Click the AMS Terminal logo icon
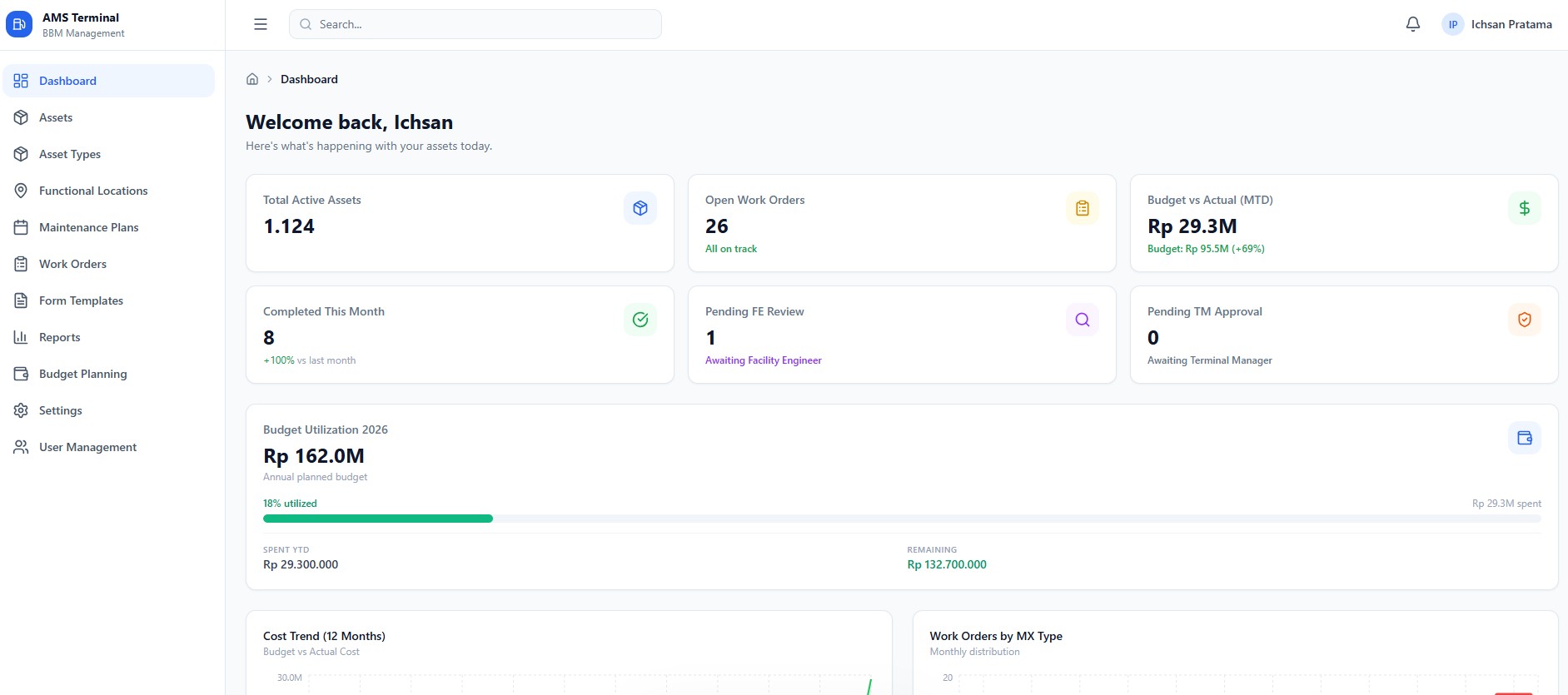The image size is (1568, 695). (19, 24)
